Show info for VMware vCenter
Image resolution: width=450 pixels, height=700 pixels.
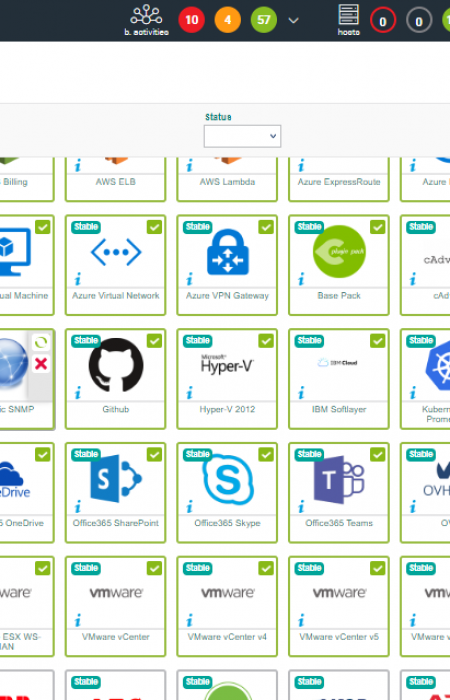78,620
